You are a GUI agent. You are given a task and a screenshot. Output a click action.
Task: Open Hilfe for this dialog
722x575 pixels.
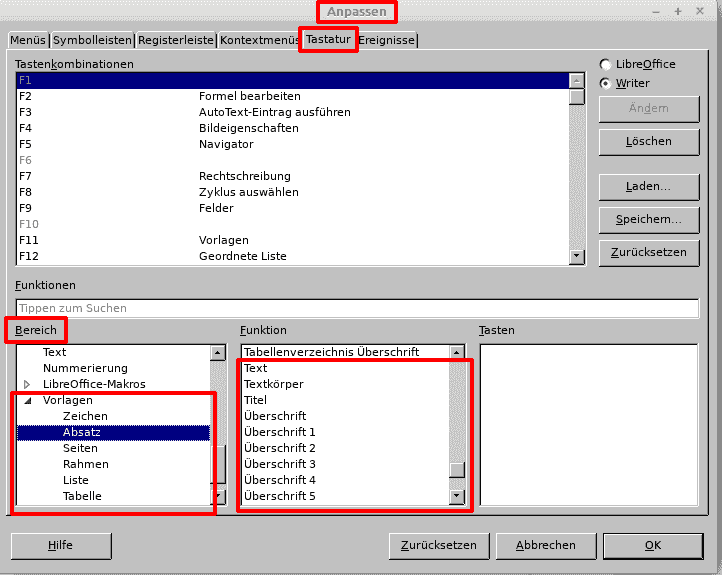60,546
